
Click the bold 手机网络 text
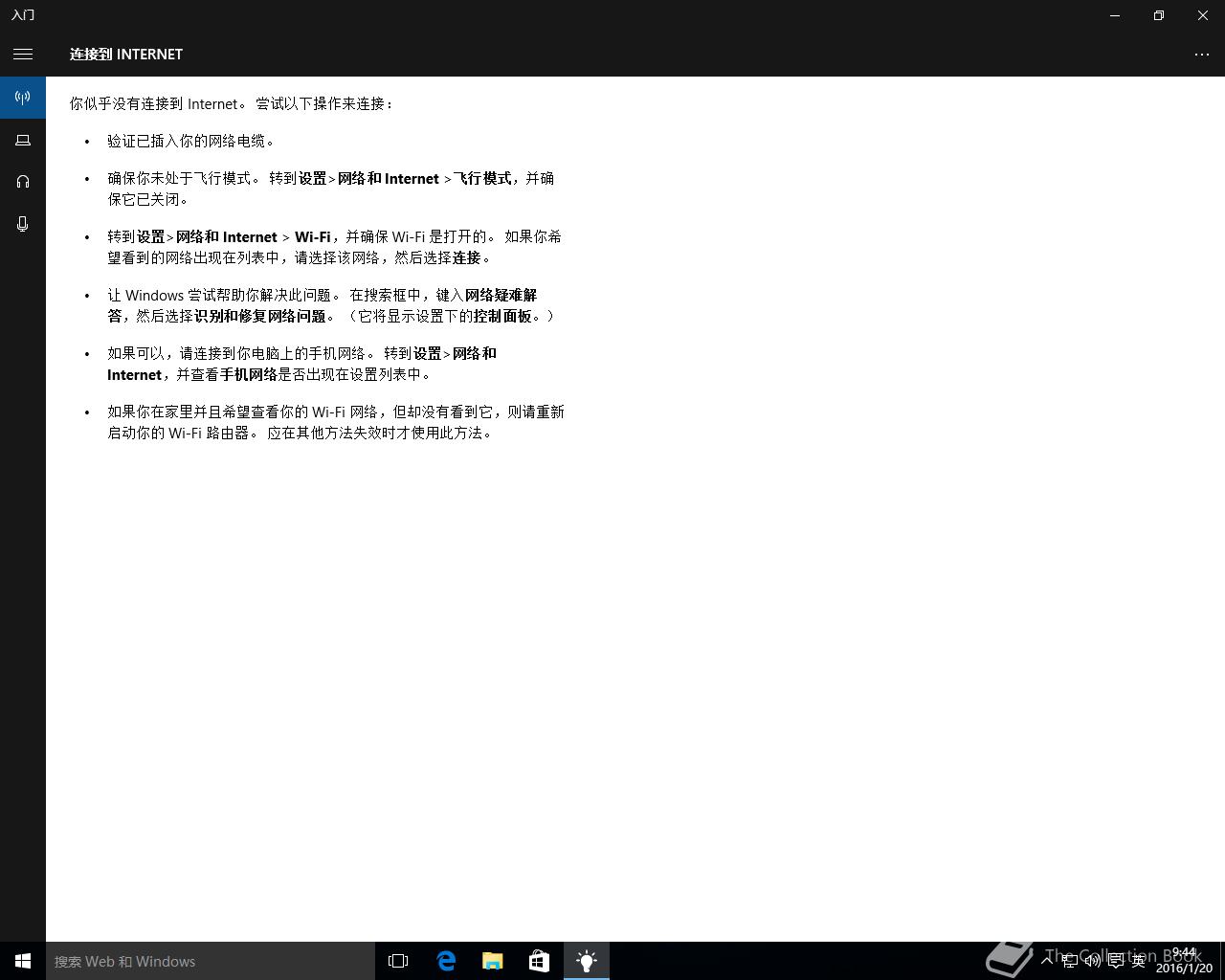tap(249, 375)
